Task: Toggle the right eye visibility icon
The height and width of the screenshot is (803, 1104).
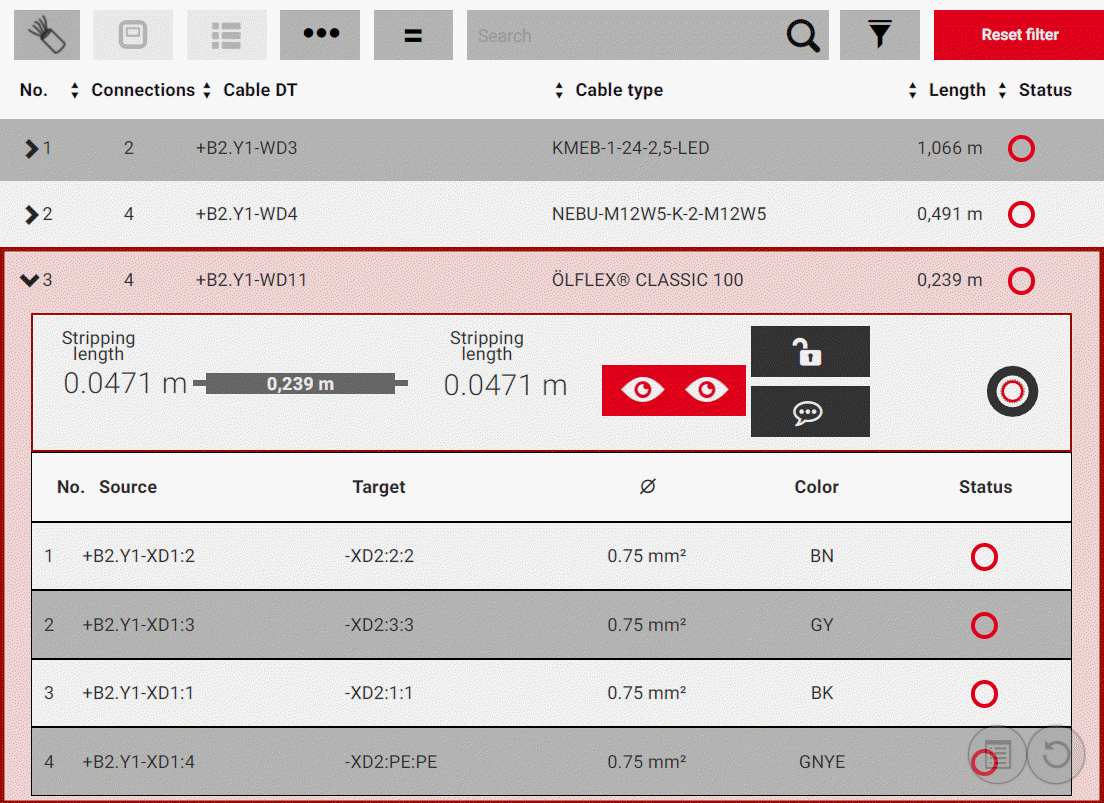Action: point(706,390)
